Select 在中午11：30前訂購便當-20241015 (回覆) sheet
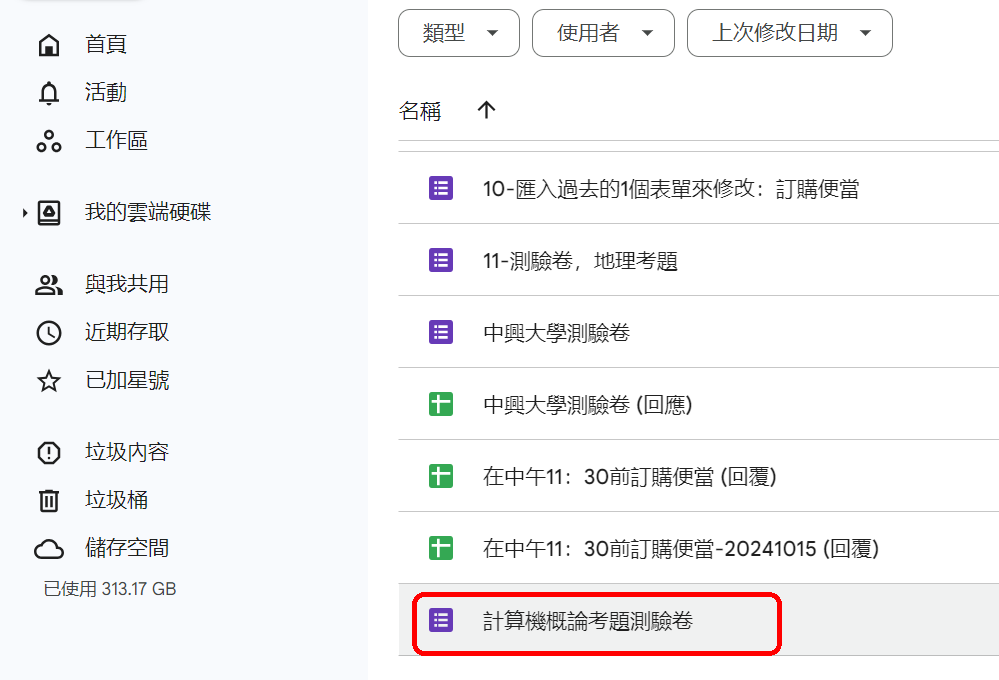Screen dimensions: 999x680 click(x=680, y=549)
